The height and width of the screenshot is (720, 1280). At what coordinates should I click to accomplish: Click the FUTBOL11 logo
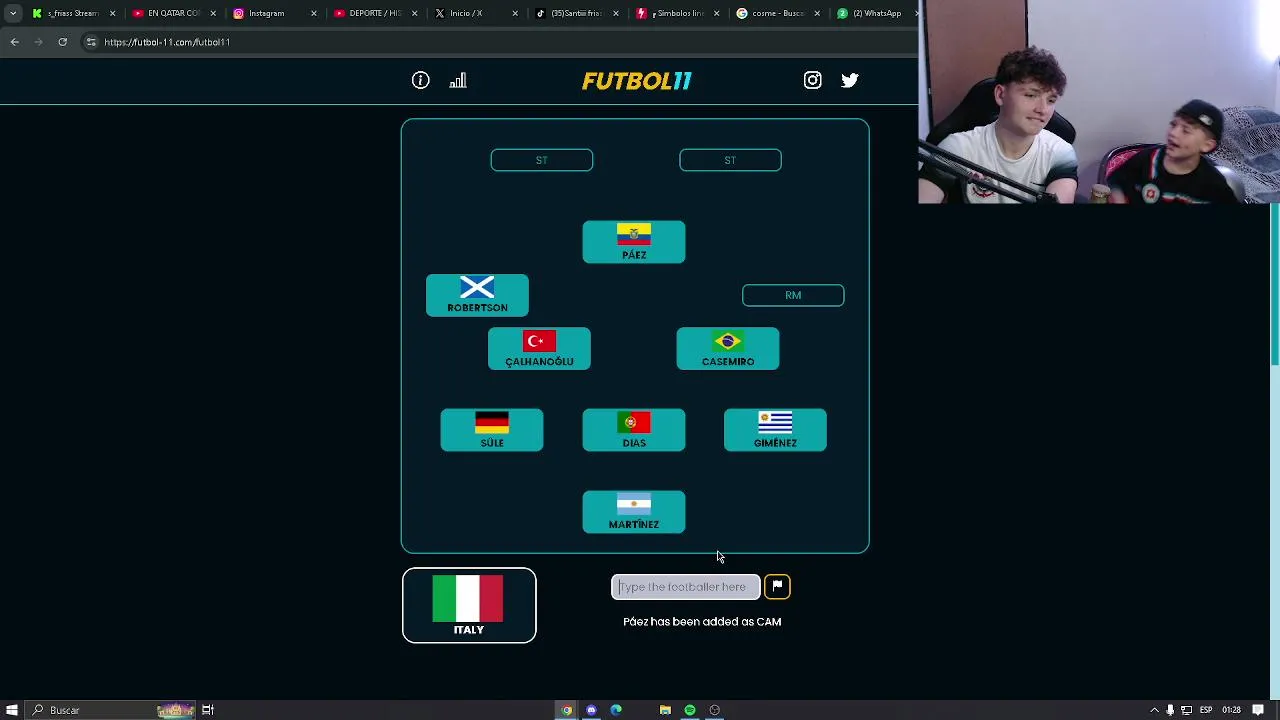pos(637,81)
